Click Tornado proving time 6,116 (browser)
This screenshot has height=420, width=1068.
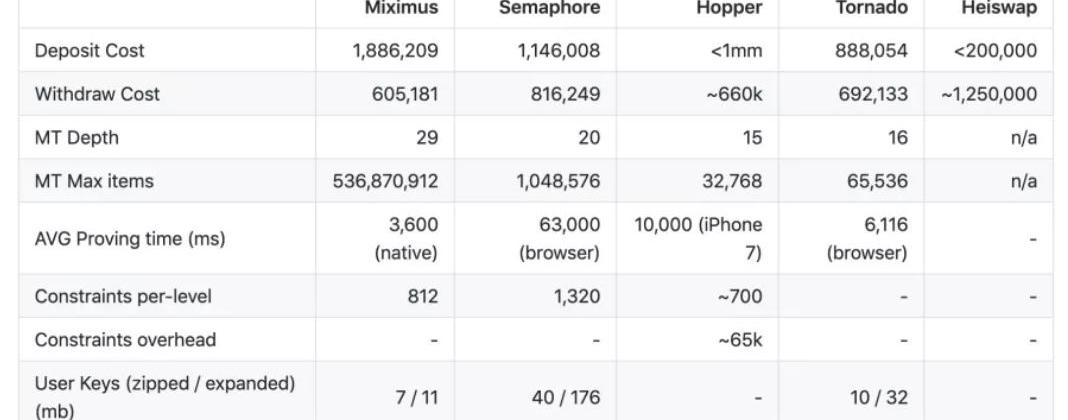click(867, 239)
